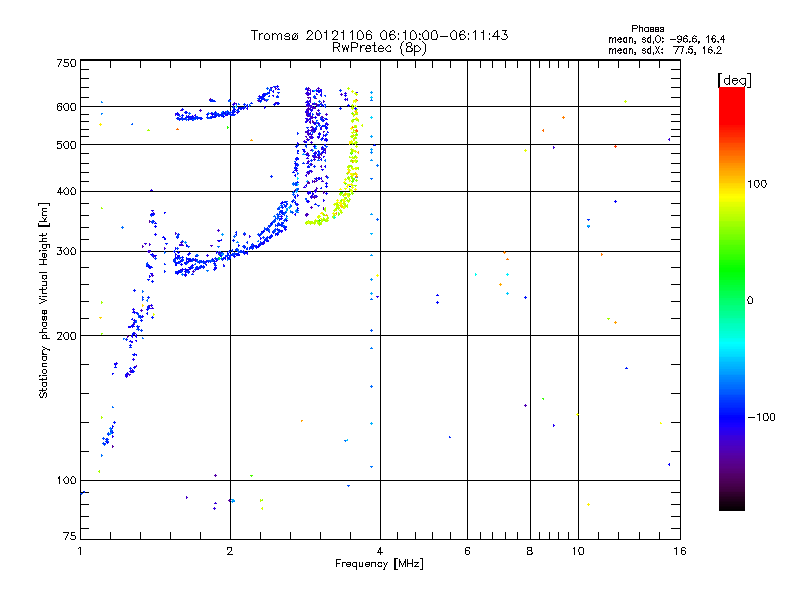Click the y-axis label '100'
Image resolution: width=800 pixels, height=600 pixels.
(66, 480)
